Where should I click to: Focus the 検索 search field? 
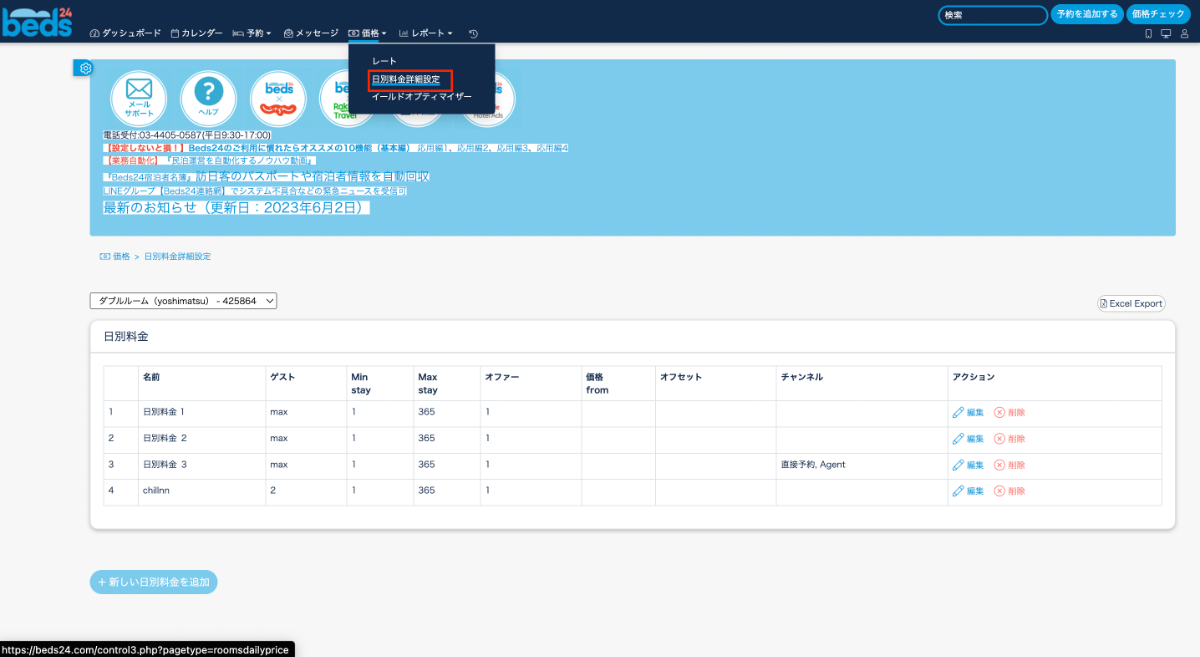click(992, 15)
